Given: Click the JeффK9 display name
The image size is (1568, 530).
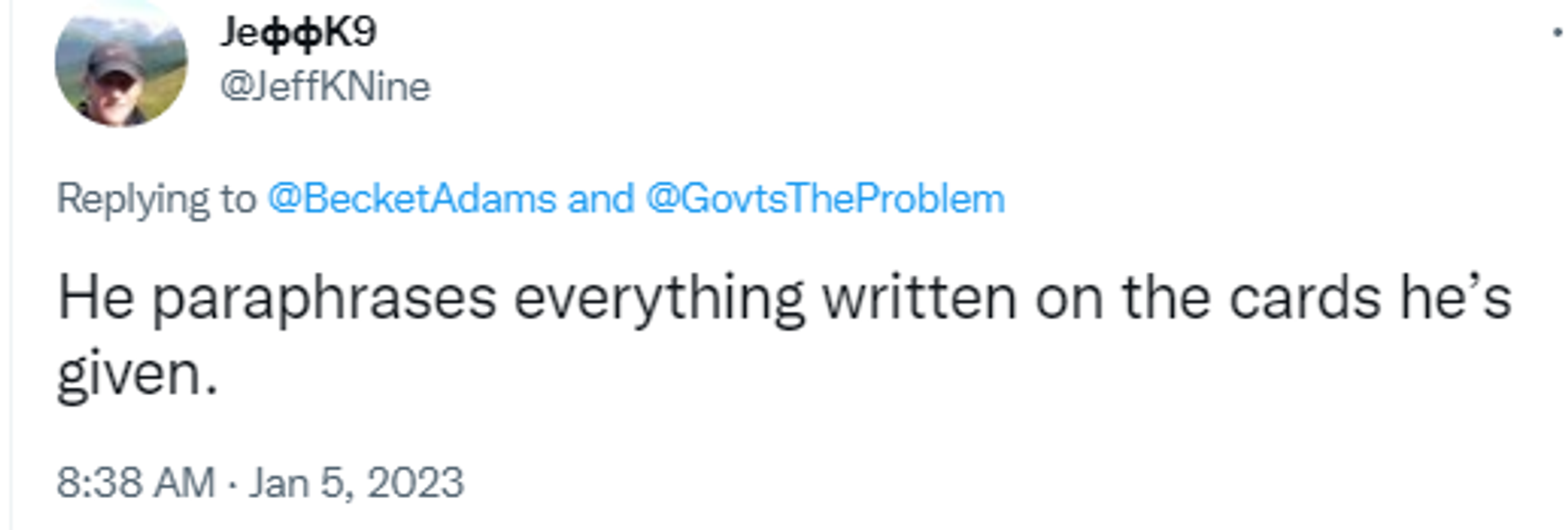Looking at the screenshot, I should coord(298,33).
